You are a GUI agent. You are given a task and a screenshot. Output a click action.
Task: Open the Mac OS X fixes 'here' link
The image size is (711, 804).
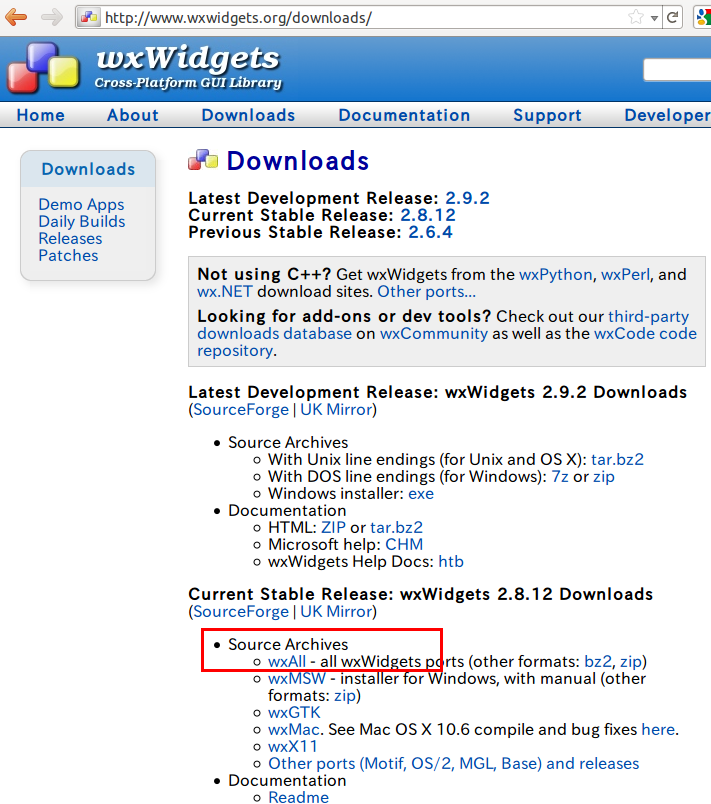658,729
